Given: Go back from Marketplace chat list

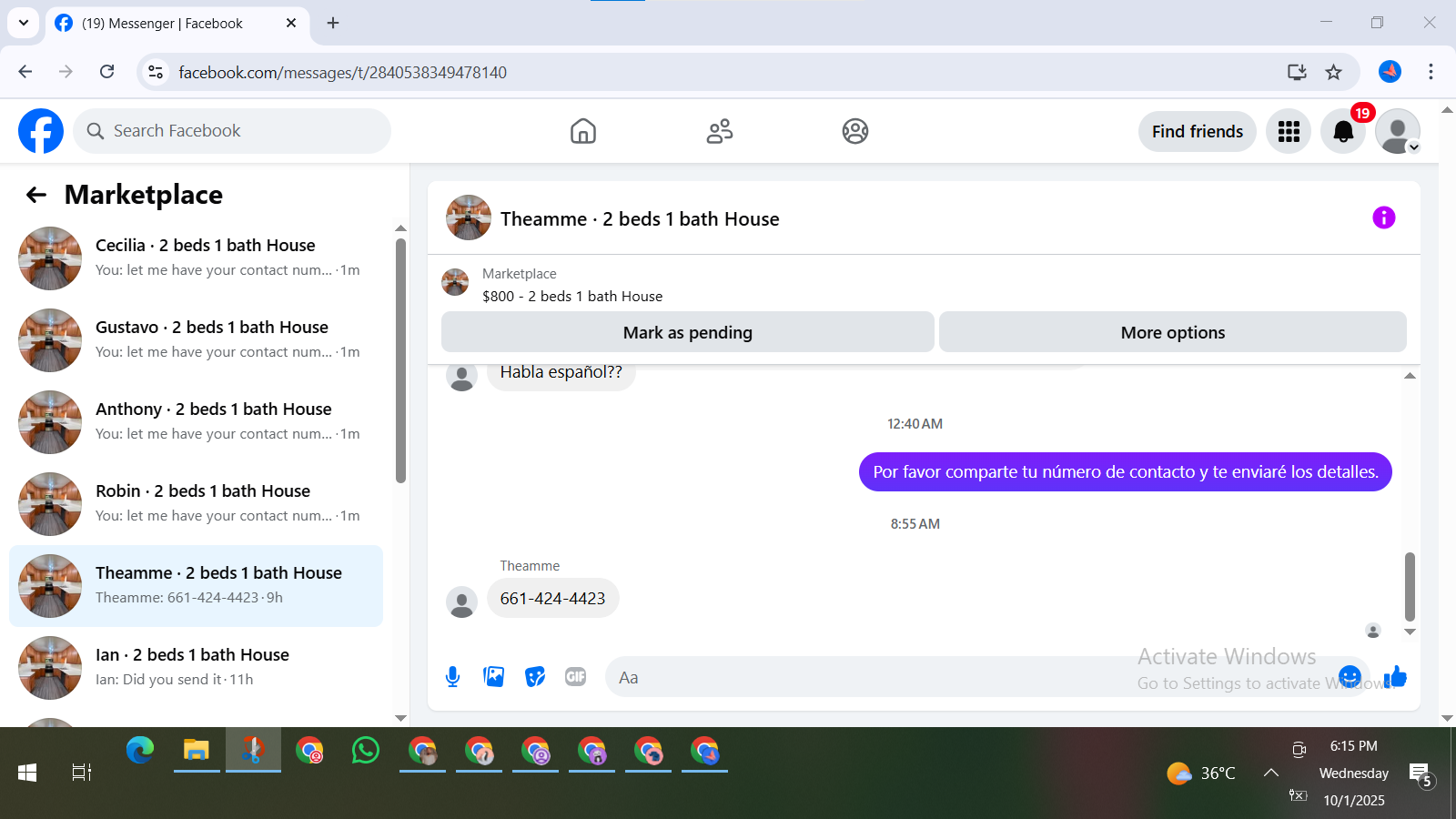Looking at the screenshot, I should [x=36, y=195].
